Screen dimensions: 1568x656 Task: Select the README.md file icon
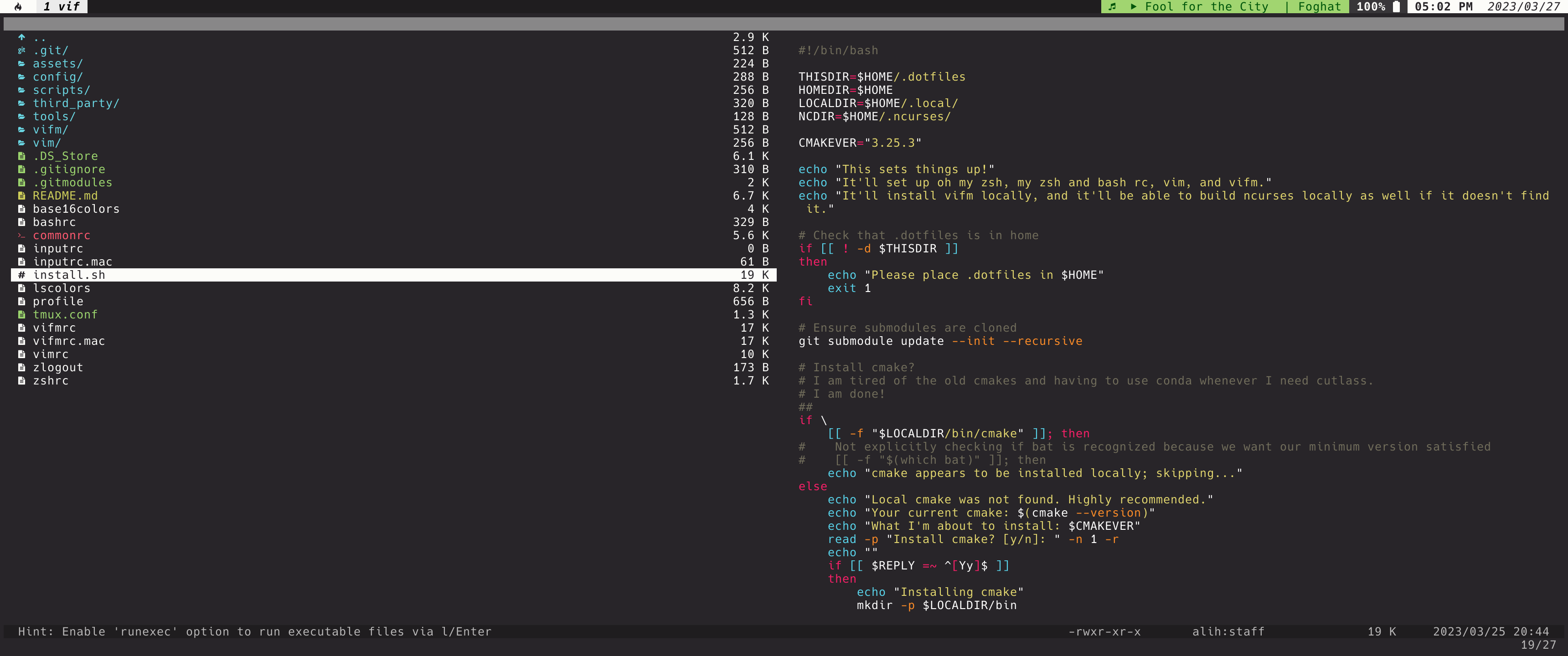pyautogui.click(x=21, y=196)
